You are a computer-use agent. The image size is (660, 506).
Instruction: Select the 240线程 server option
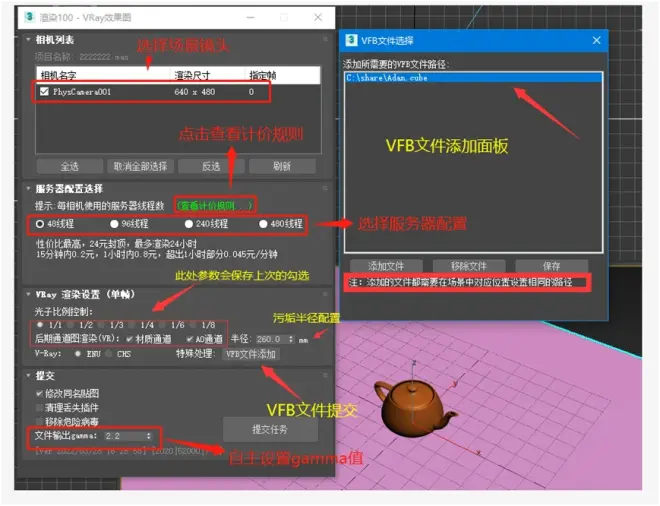[x=189, y=224]
